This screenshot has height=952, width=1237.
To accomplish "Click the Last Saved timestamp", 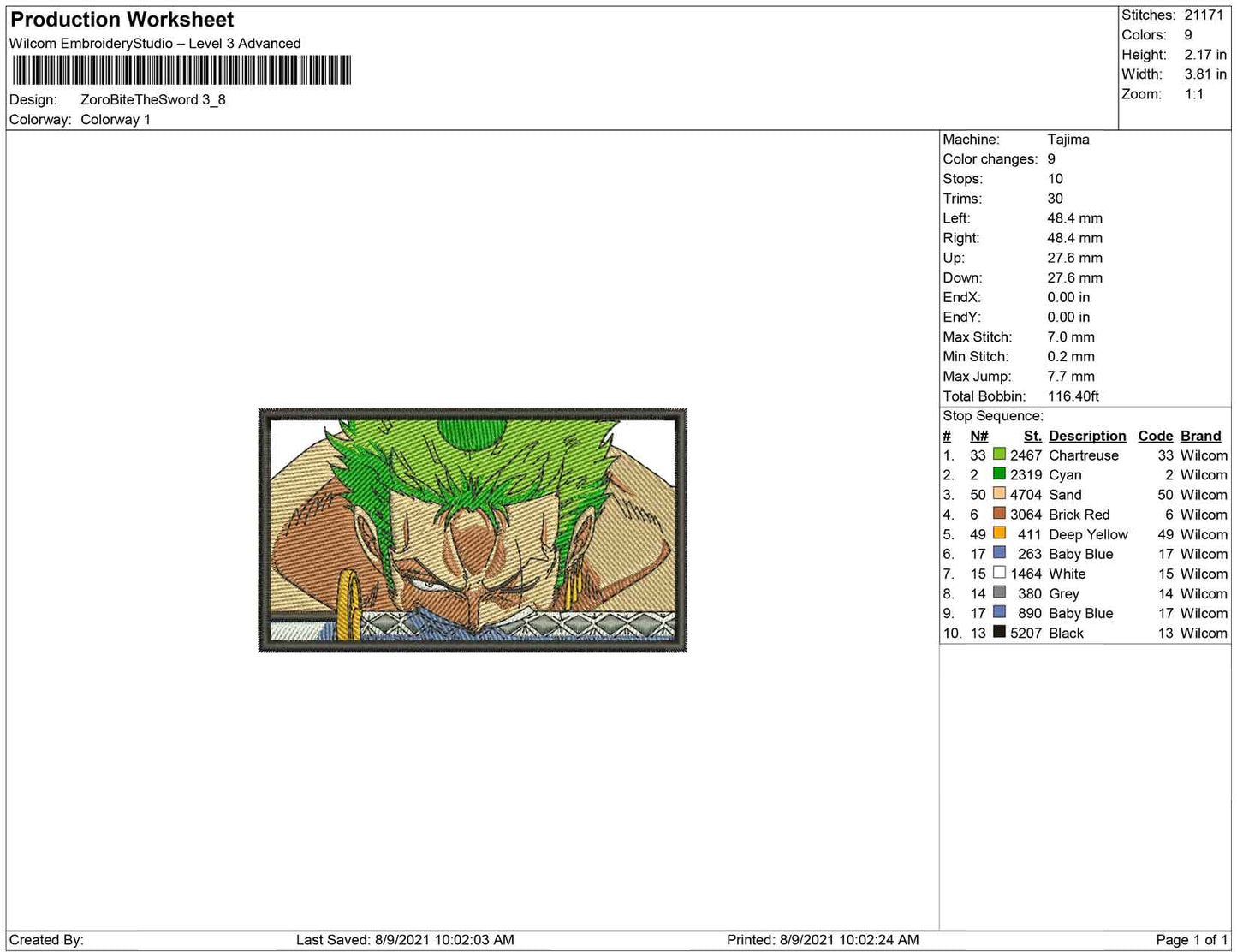I will pos(405,940).
